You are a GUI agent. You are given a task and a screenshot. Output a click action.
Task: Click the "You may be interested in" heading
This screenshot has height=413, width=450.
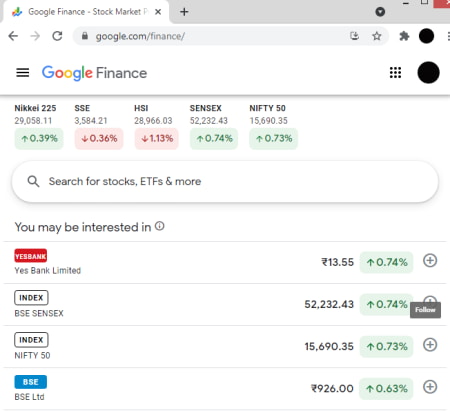tap(83, 227)
